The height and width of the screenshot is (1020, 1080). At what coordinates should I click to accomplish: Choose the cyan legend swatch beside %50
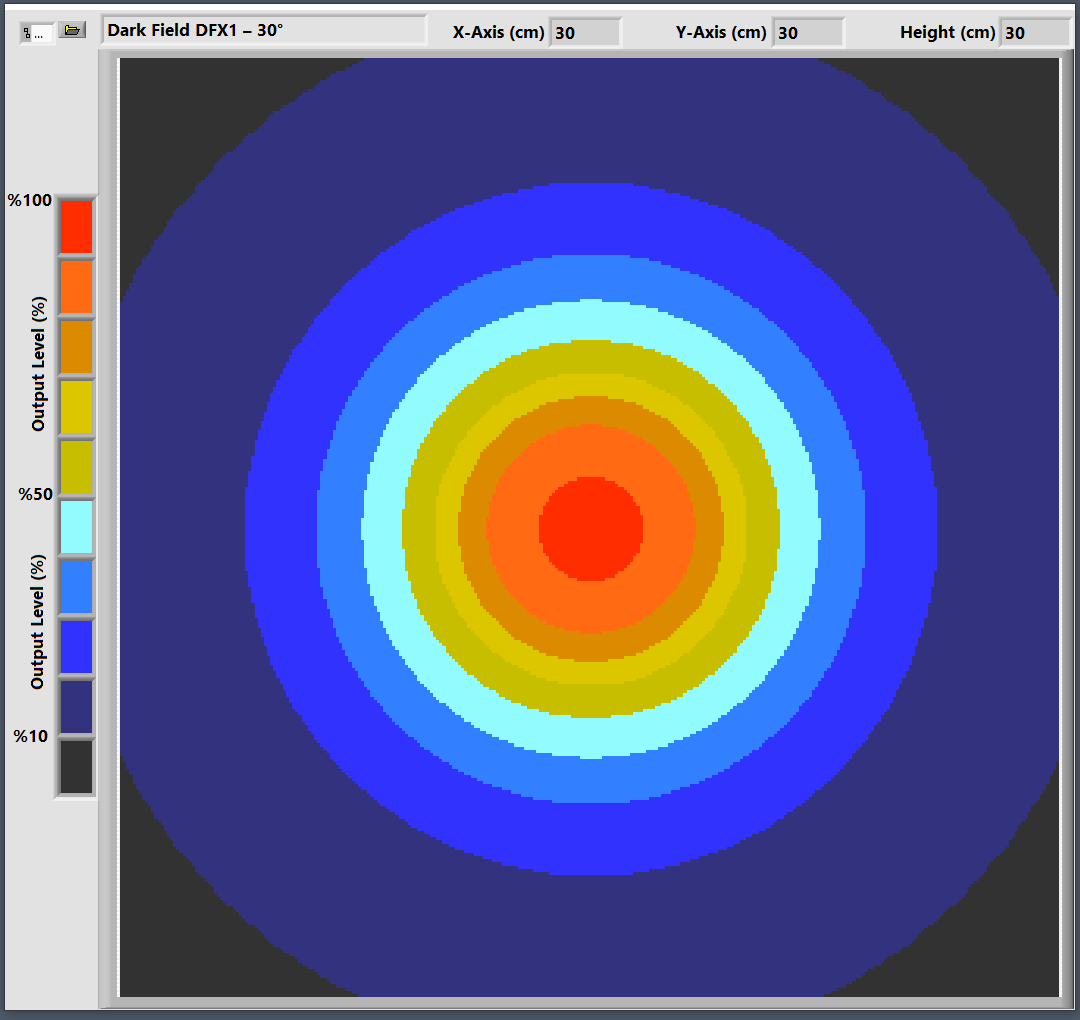coord(76,527)
